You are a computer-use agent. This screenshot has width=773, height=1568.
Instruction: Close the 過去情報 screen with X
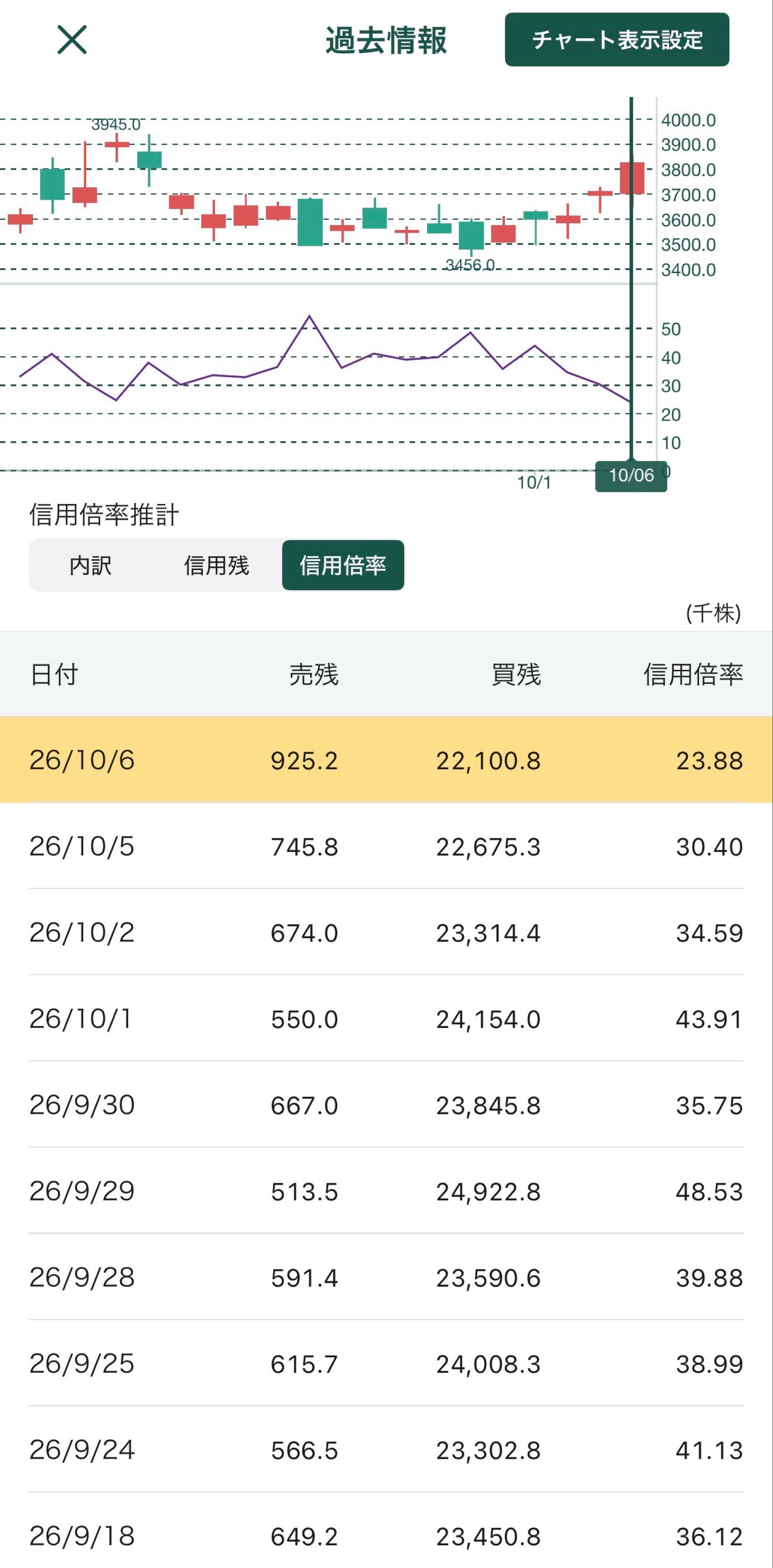[x=72, y=40]
